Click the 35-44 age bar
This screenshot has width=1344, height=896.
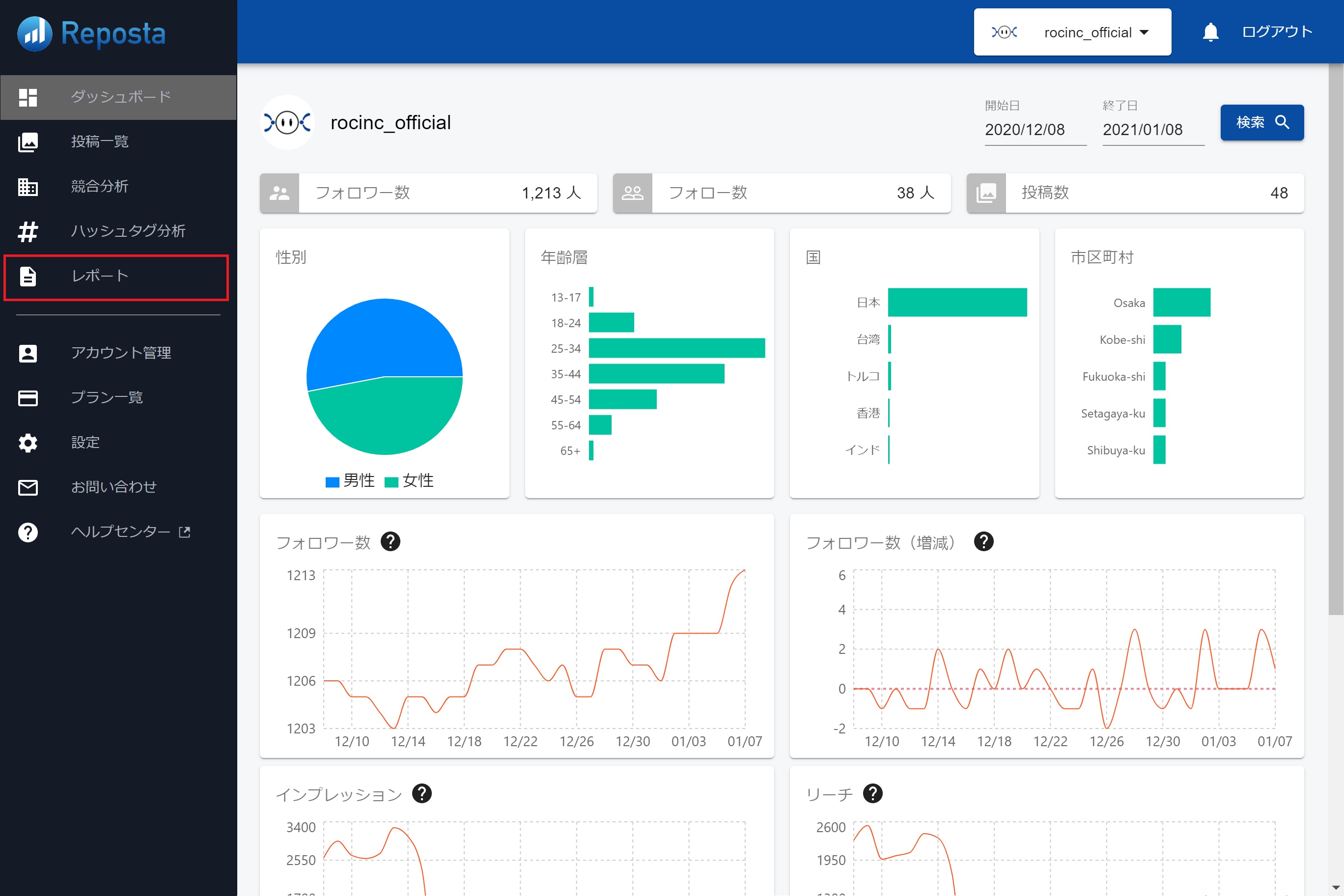click(x=657, y=374)
